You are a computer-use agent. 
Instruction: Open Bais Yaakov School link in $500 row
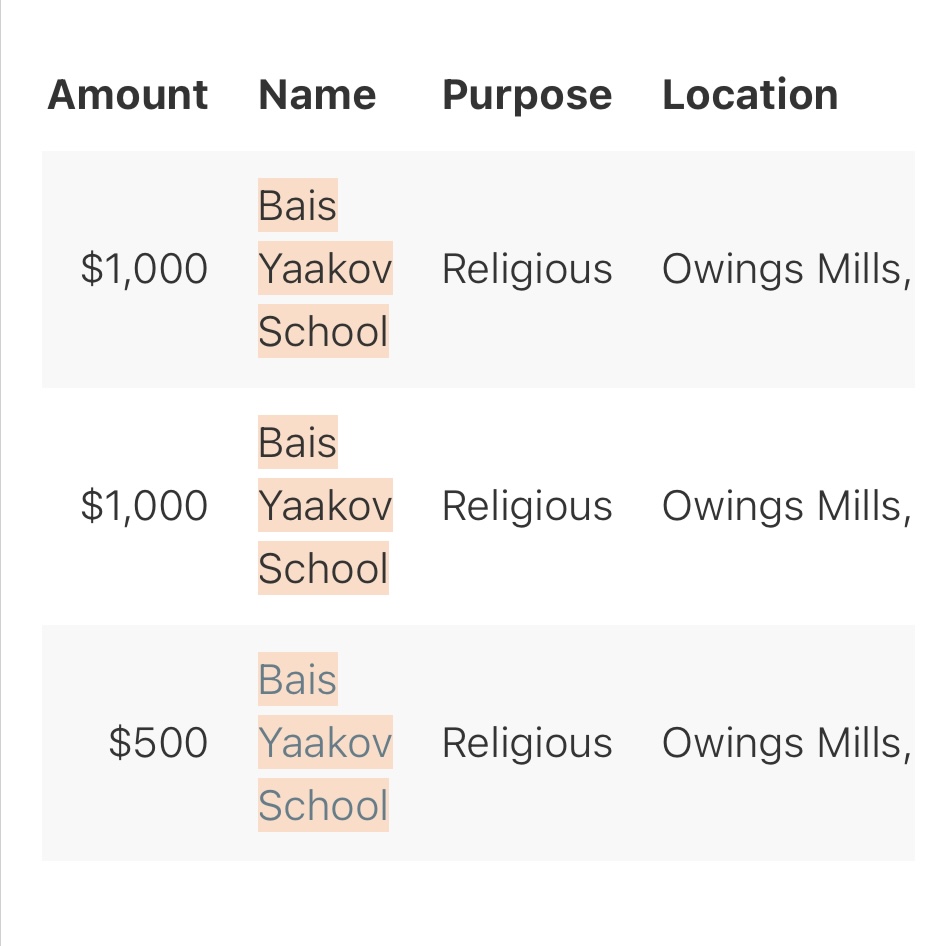326,742
